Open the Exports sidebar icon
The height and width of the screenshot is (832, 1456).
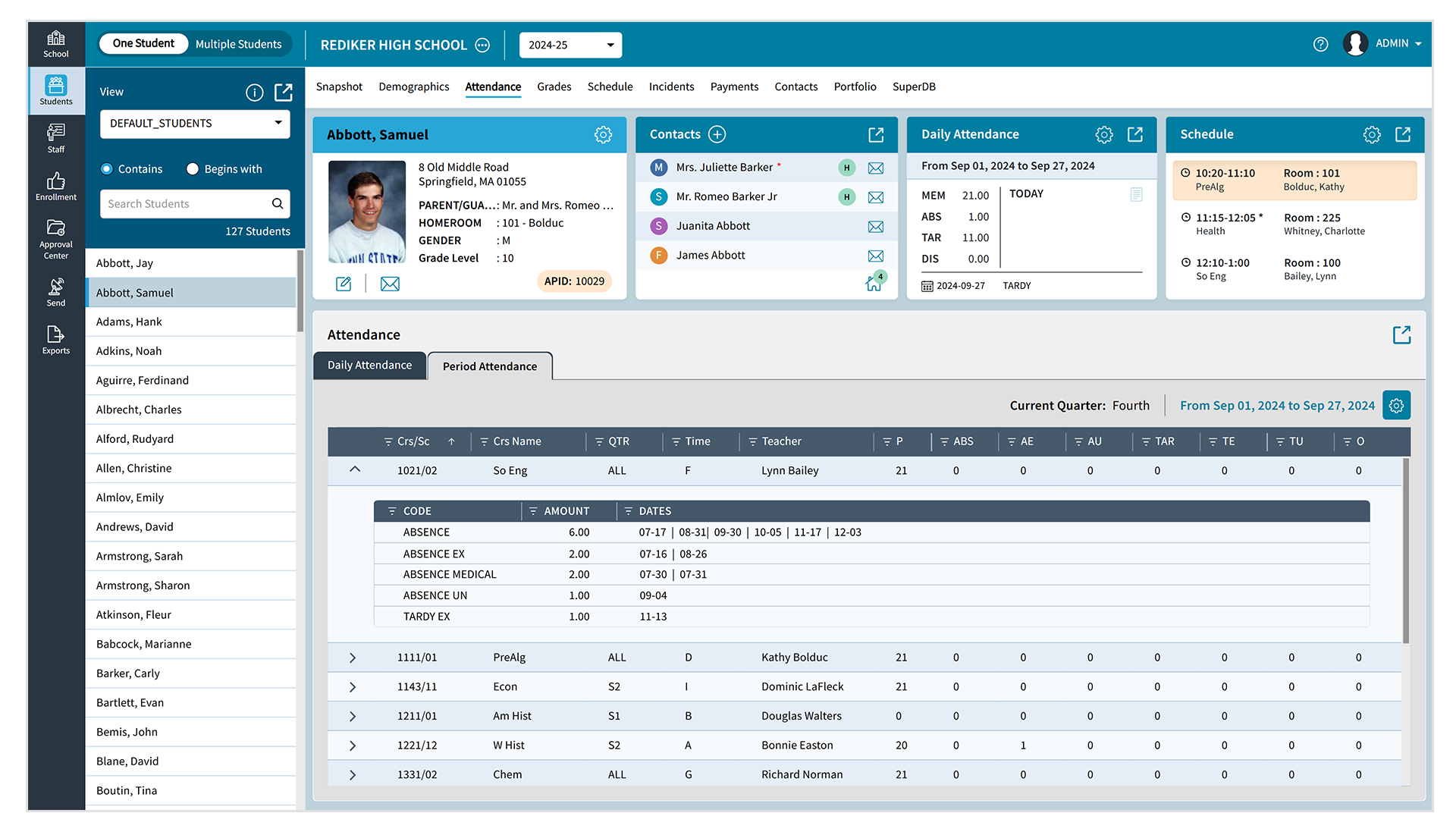point(56,339)
